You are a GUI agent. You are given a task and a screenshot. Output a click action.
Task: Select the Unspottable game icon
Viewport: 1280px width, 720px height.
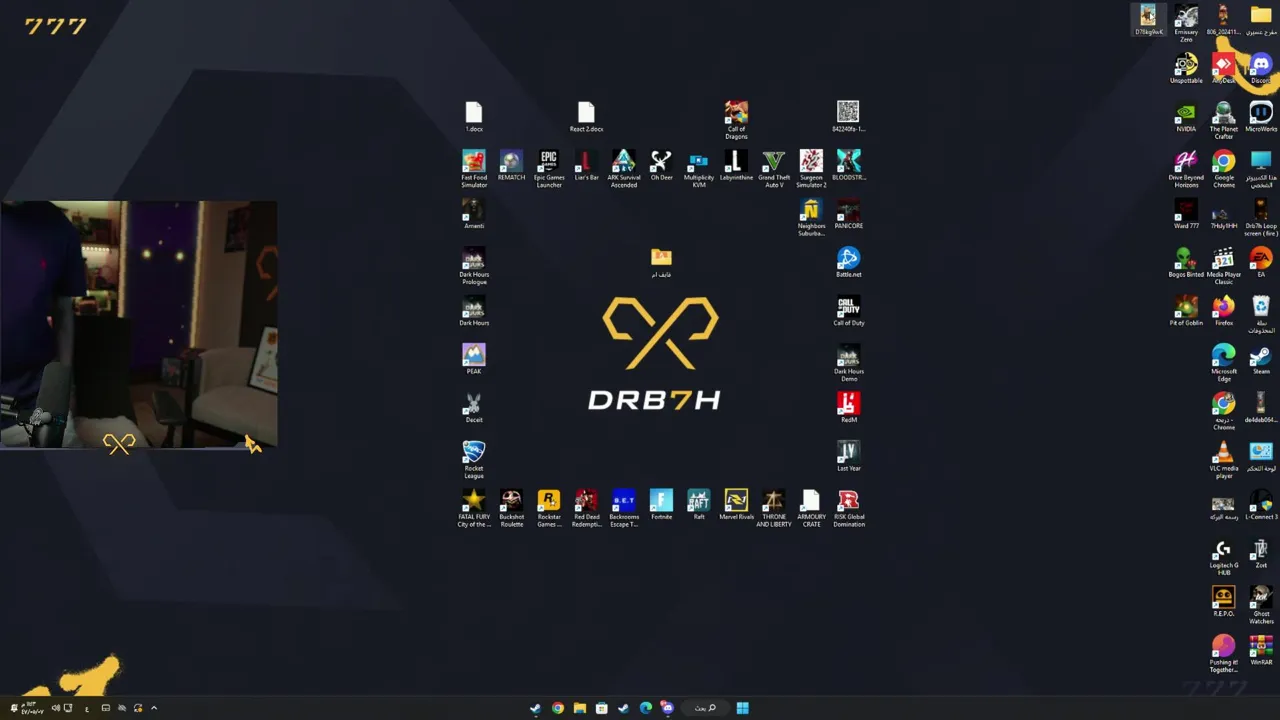point(1186,69)
